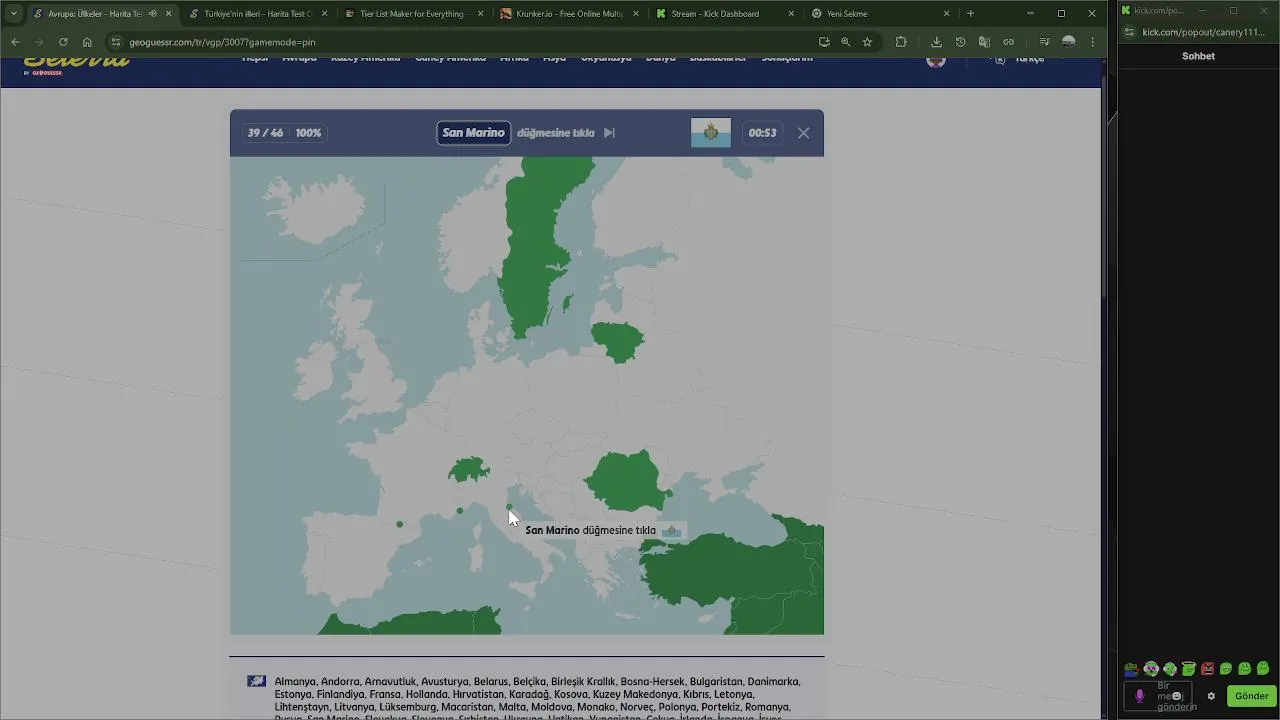The height and width of the screenshot is (720, 1280).
Task: Switch to Yeni Sekme tab
Action: point(880,14)
